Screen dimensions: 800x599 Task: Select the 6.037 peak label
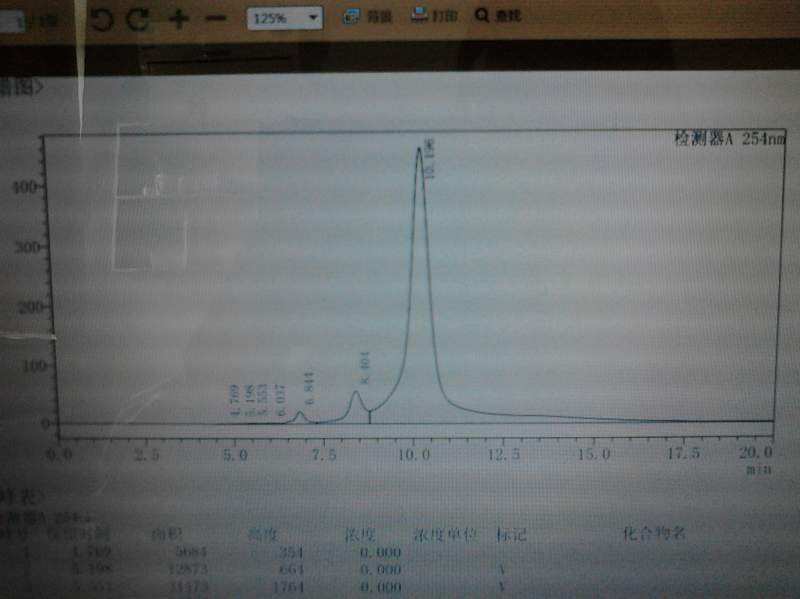coord(281,401)
